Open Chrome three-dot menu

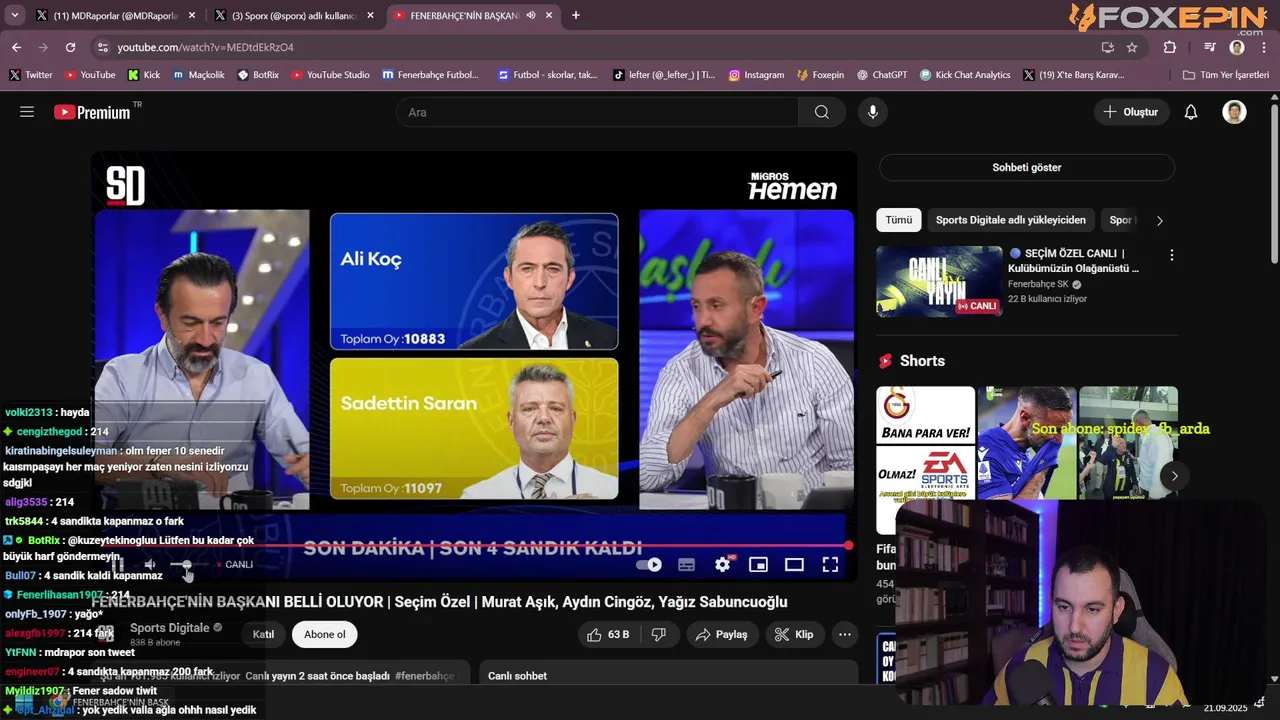1264,47
